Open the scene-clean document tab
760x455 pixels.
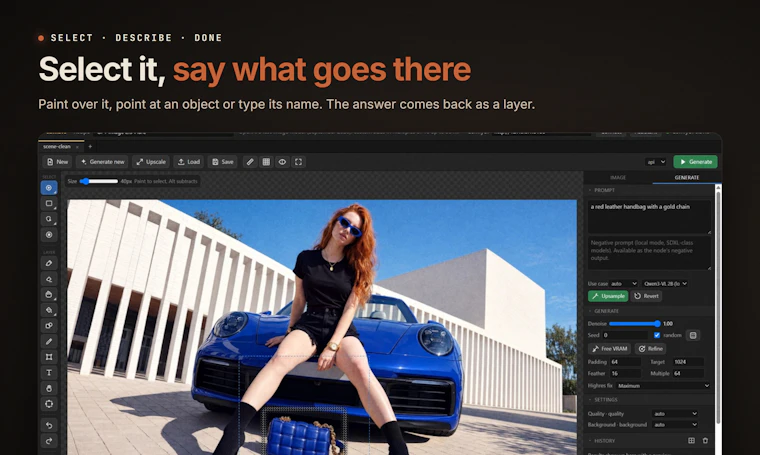pos(57,146)
